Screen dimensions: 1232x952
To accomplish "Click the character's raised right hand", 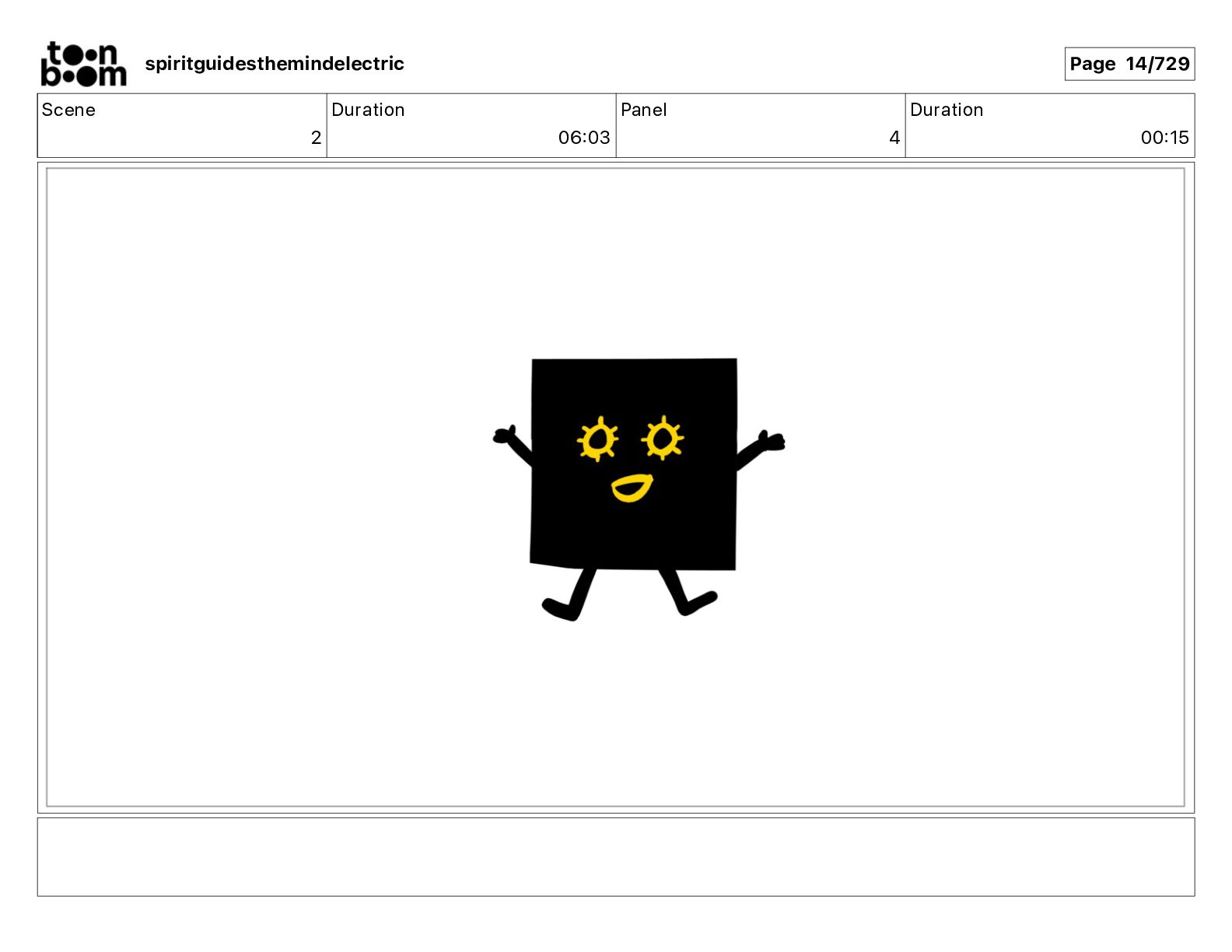I will (x=772, y=441).
